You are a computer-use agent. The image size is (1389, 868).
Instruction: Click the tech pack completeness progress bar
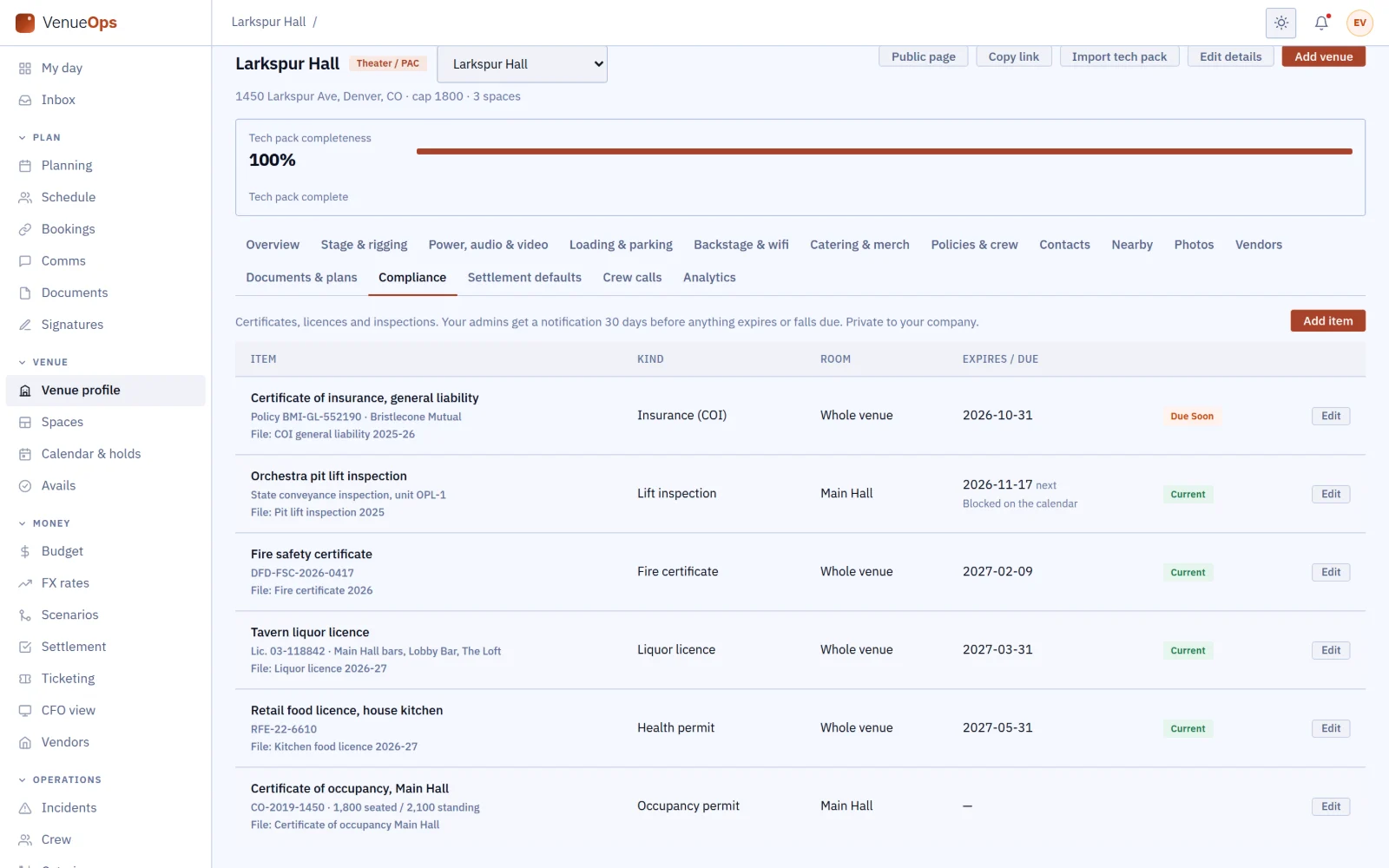point(884,151)
